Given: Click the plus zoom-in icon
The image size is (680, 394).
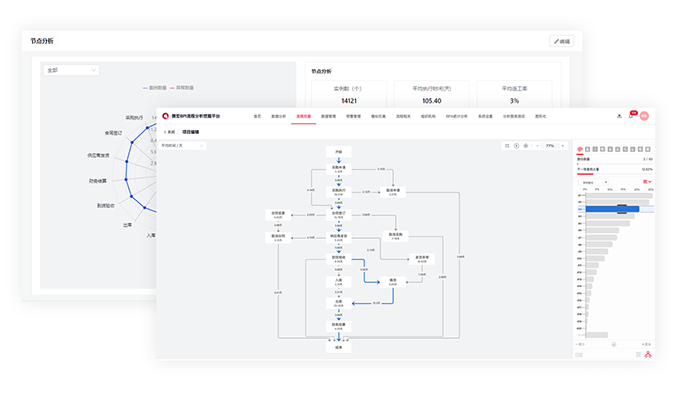Looking at the screenshot, I should pos(562,146).
